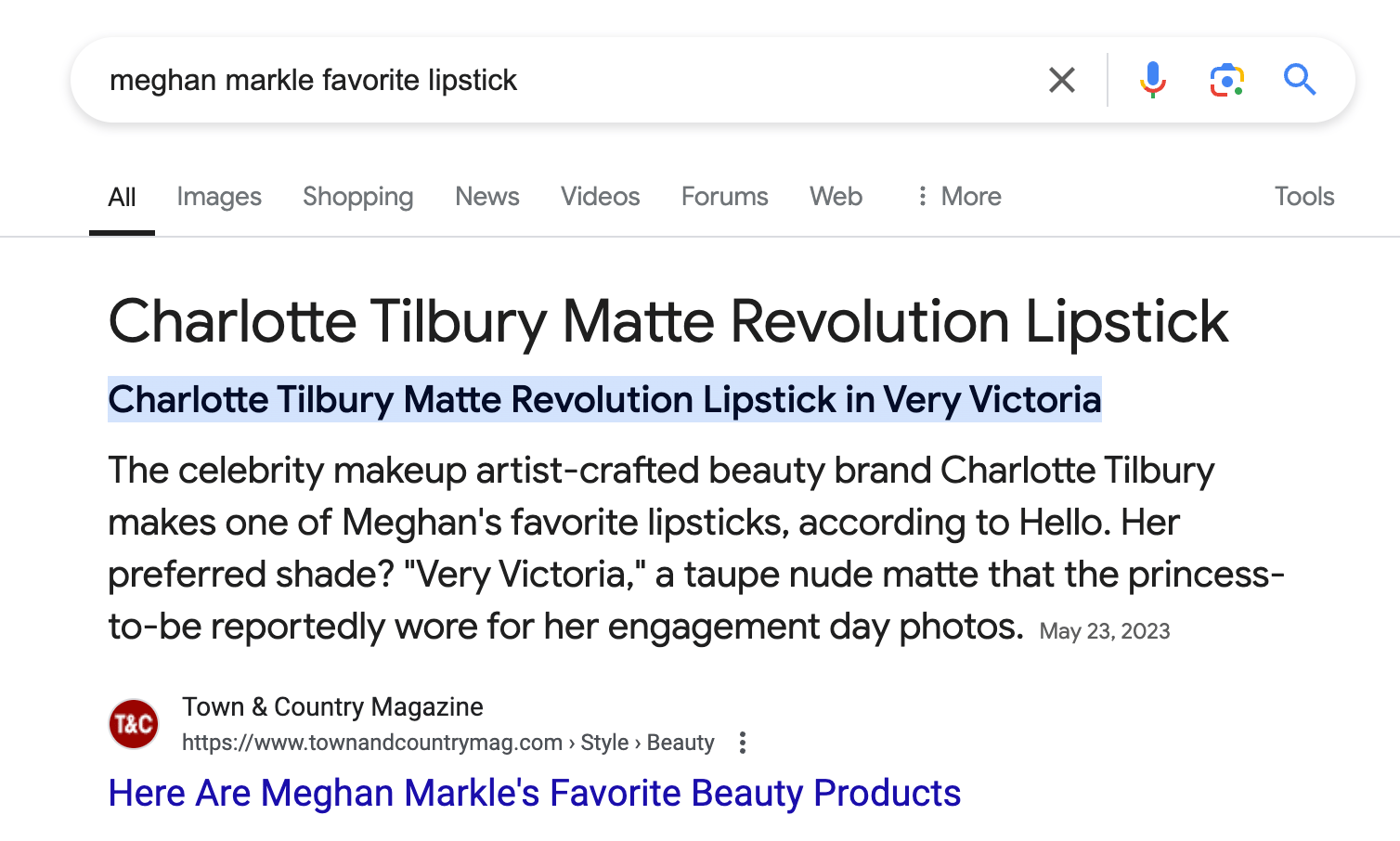Viewport: 1400px width, 841px height.
Task: Click the blue magnifying glass search icon
Action: (x=1300, y=80)
